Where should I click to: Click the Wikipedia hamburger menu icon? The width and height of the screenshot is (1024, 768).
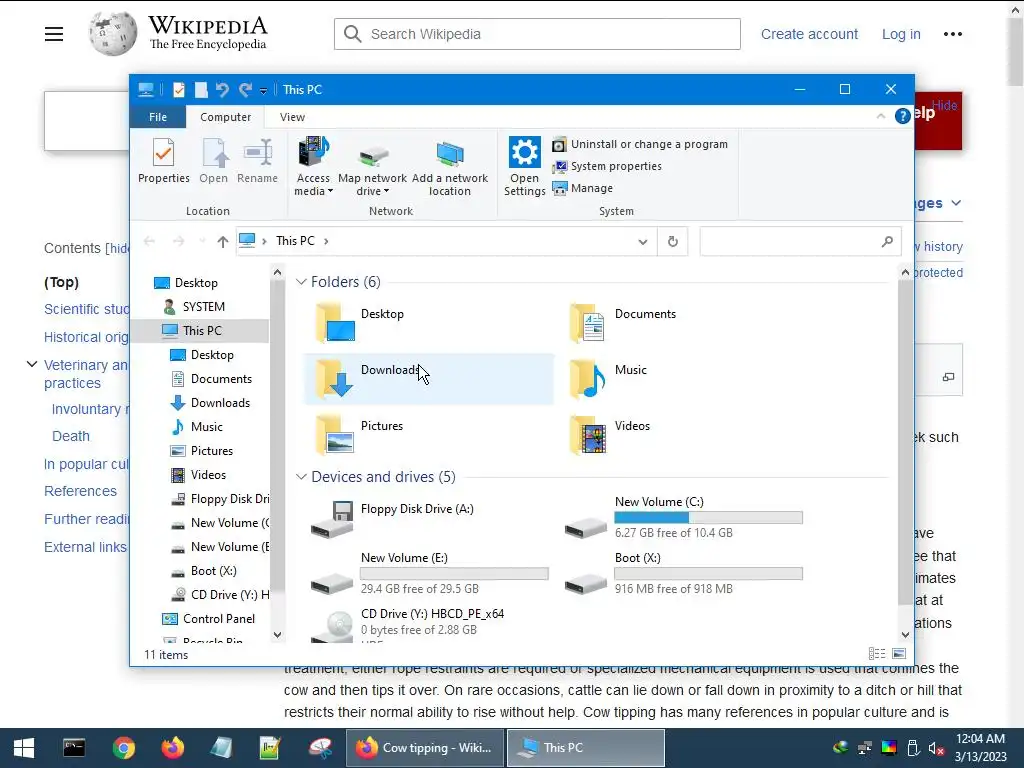54,35
